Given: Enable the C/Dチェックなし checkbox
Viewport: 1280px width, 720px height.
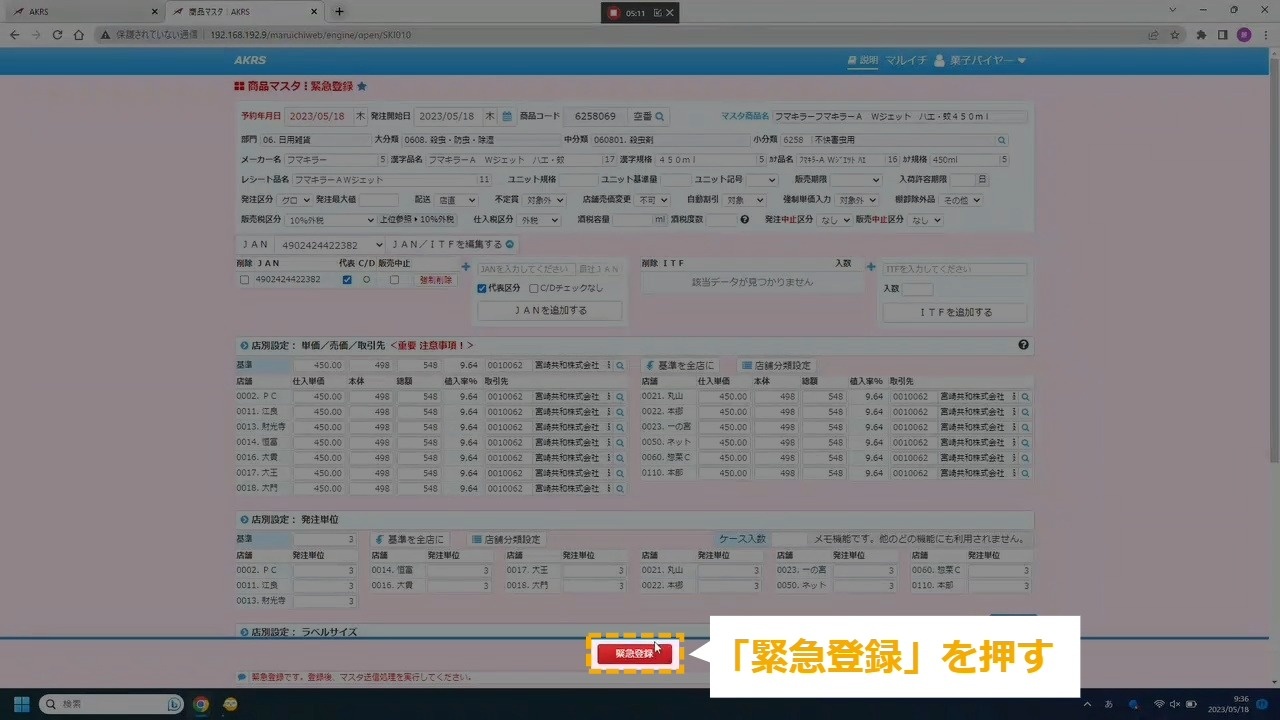Looking at the screenshot, I should (534, 289).
